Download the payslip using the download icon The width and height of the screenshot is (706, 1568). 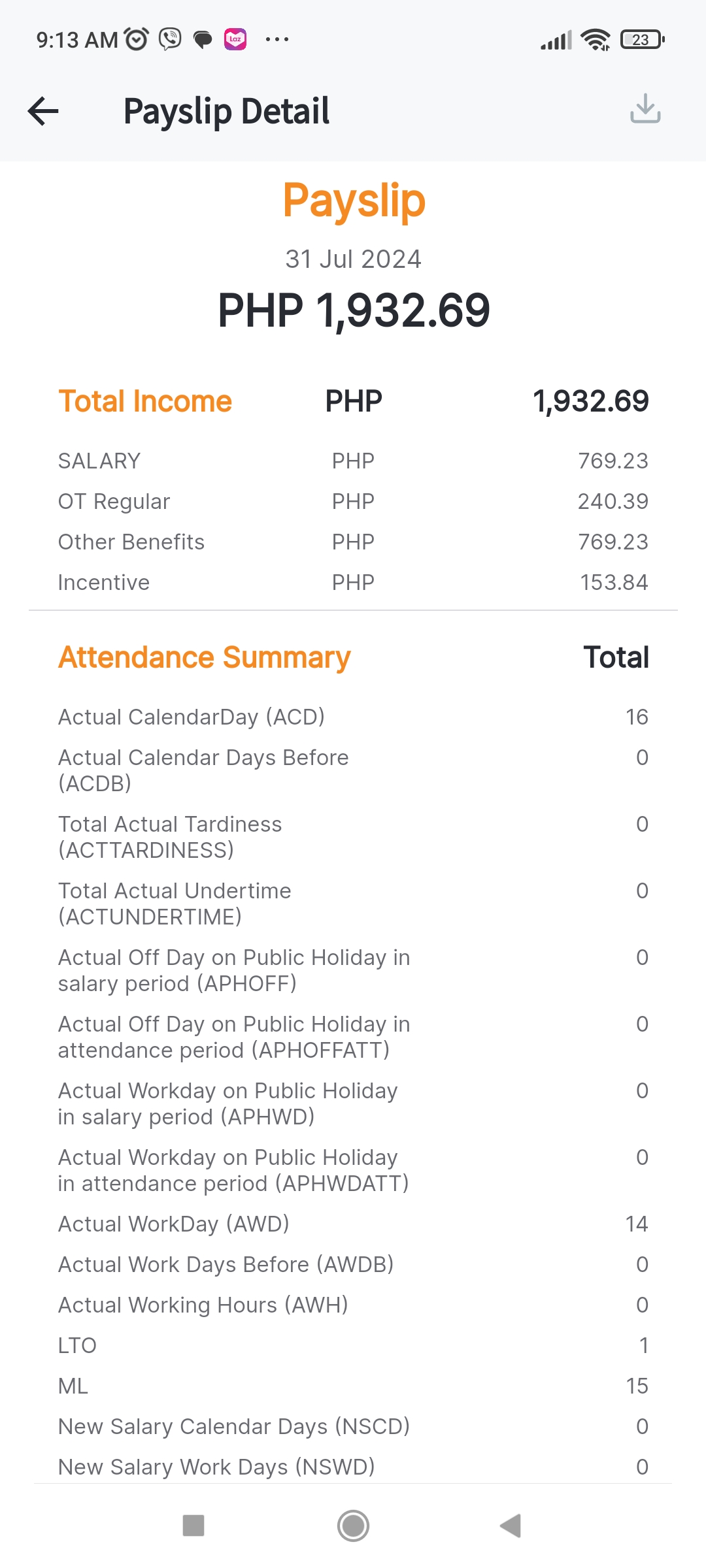click(645, 108)
